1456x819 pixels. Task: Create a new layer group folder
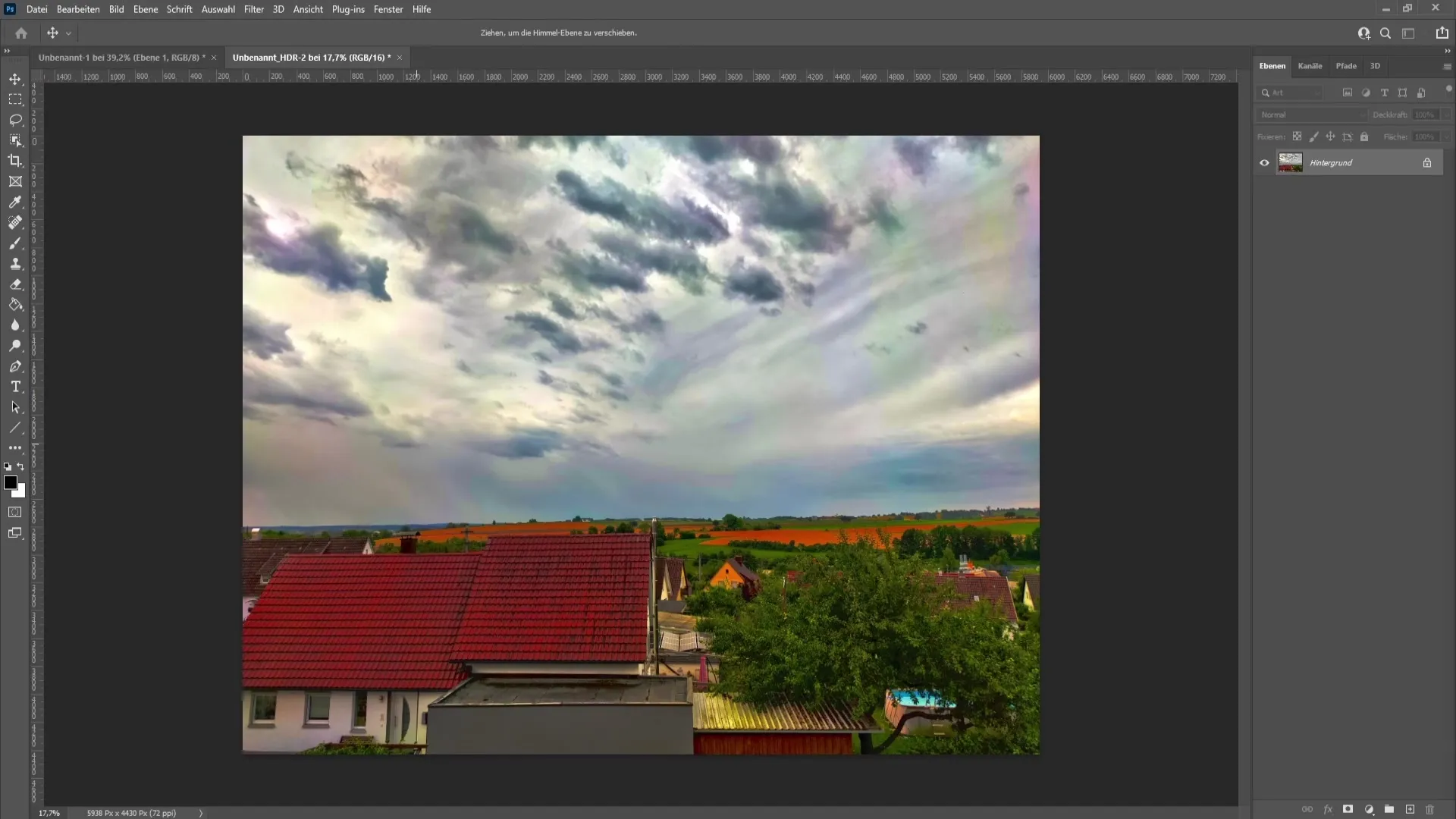click(x=1389, y=809)
